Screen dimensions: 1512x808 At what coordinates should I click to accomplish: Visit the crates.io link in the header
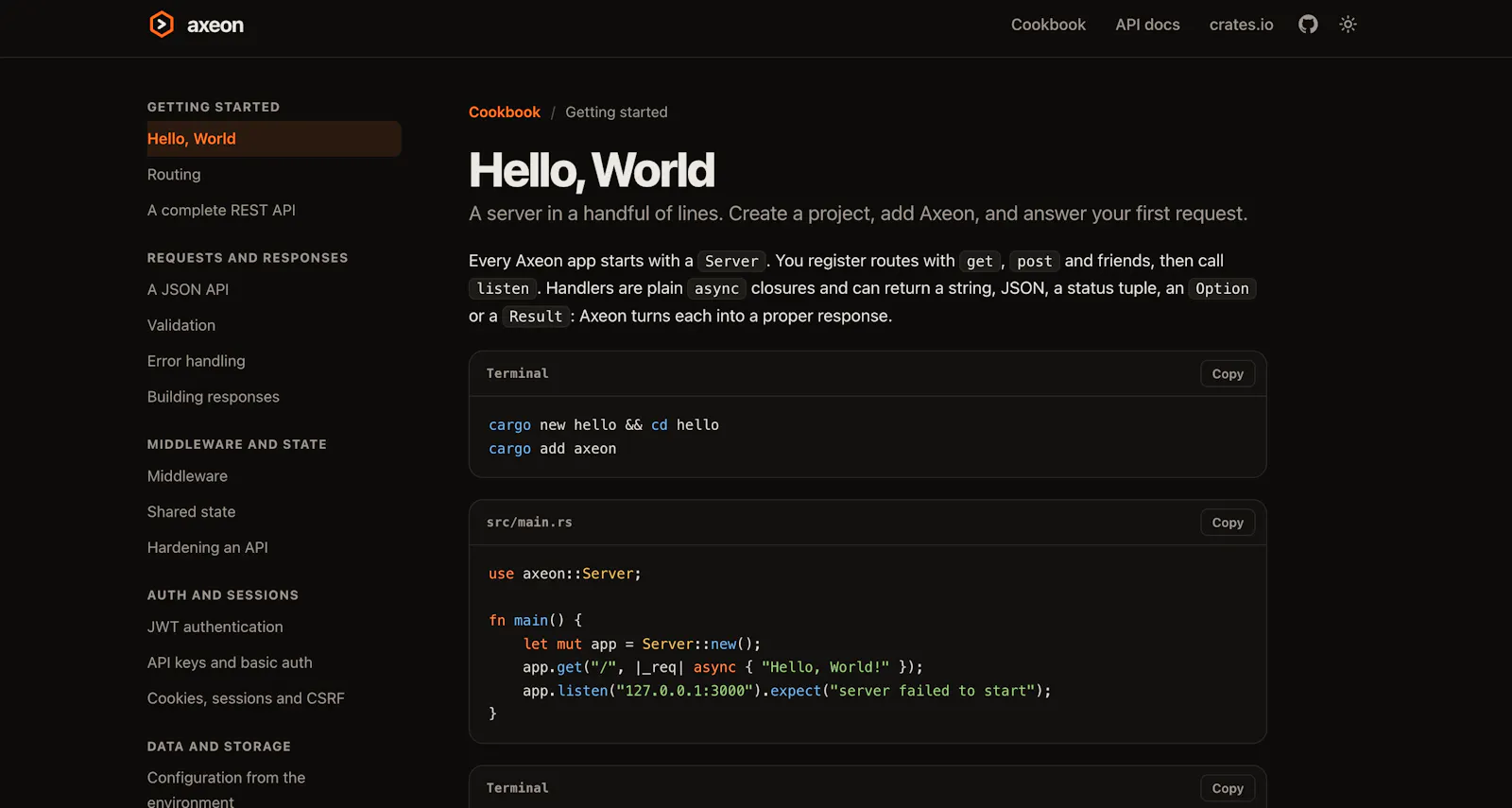(1241, 25)
